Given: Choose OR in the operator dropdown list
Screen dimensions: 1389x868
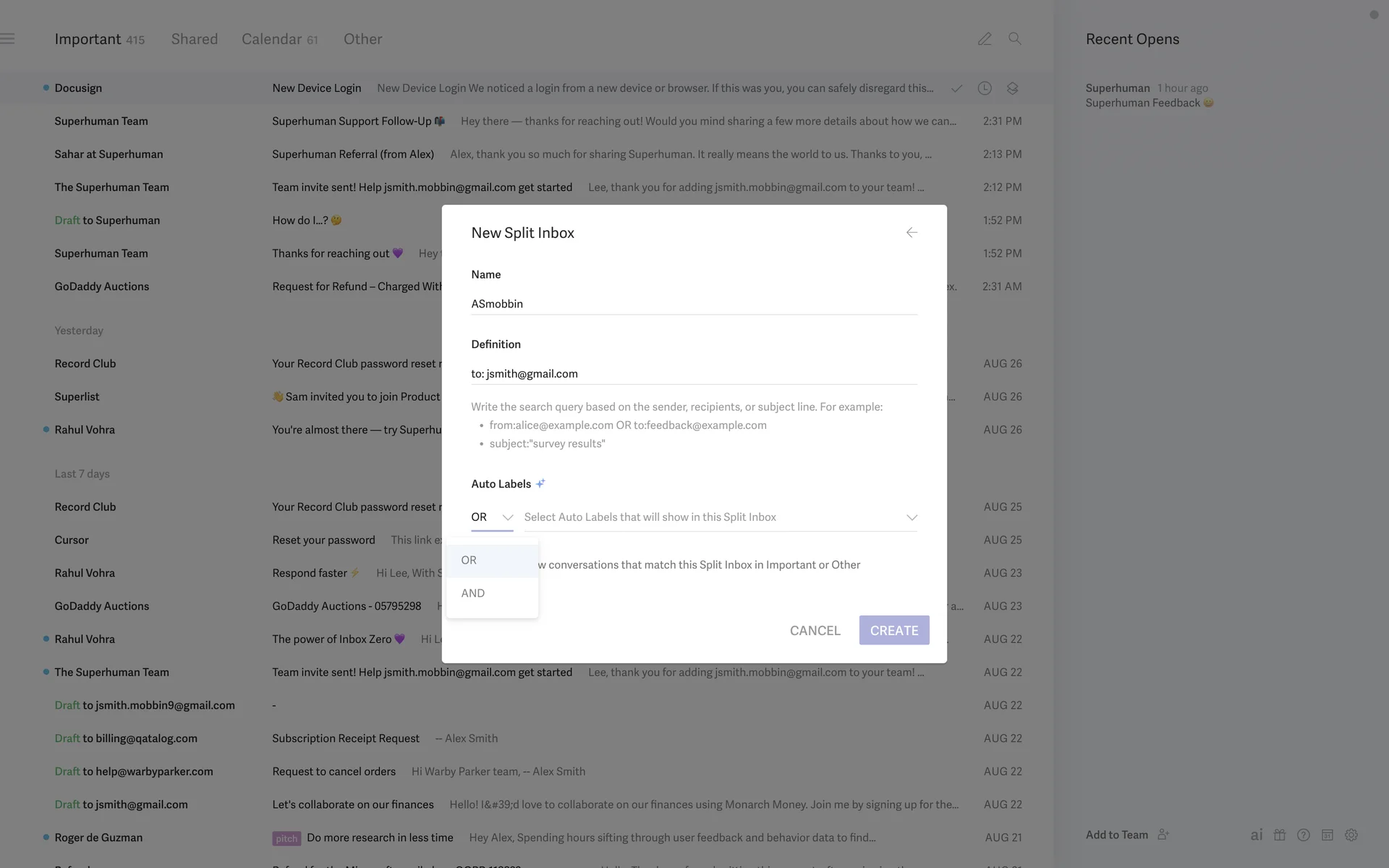Looking at the screenshot, I should pyautogui.click(x=469, y=561).
